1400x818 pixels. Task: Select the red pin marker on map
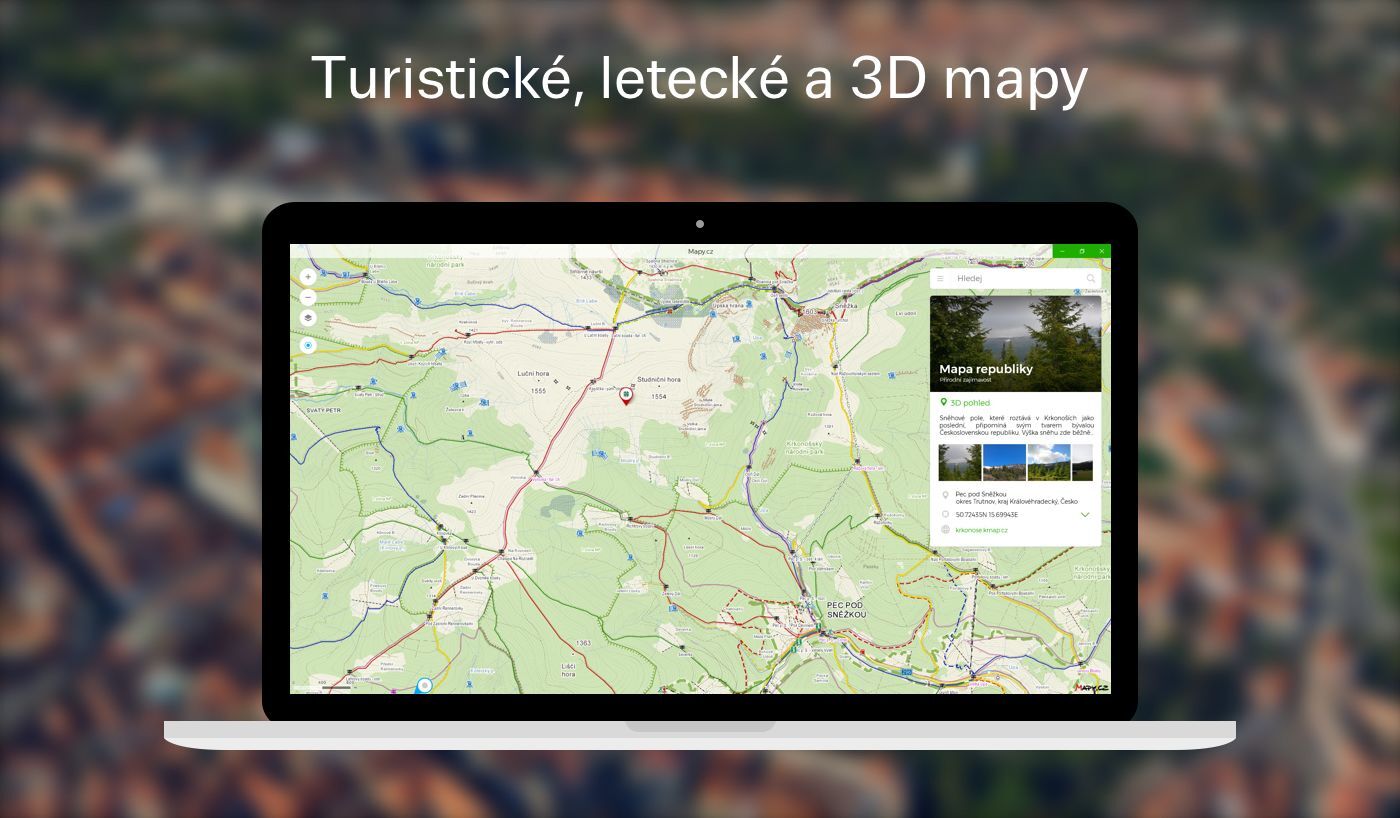[626, 396]
